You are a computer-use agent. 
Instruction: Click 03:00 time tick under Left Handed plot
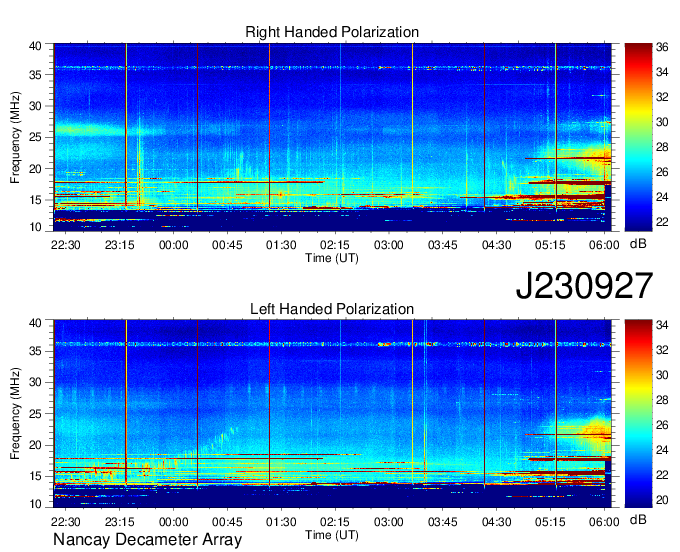389,521
